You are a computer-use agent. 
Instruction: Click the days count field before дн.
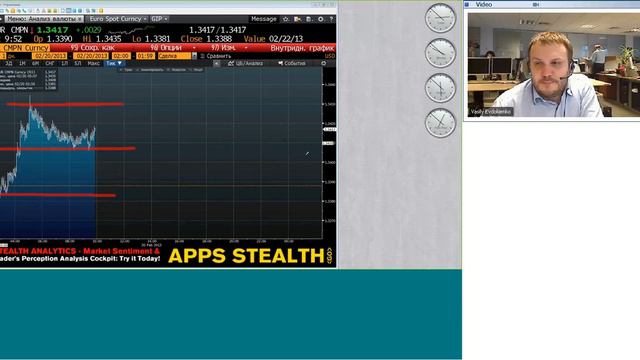pos(3,56)
